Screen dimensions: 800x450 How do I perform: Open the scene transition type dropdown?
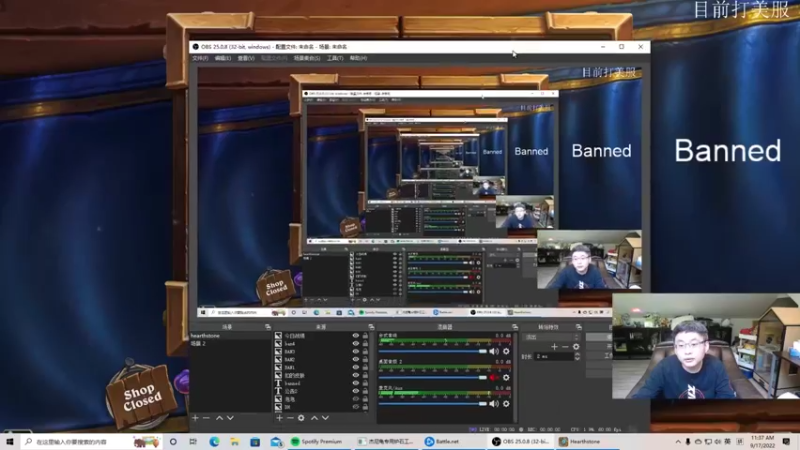tap(553, 337)
